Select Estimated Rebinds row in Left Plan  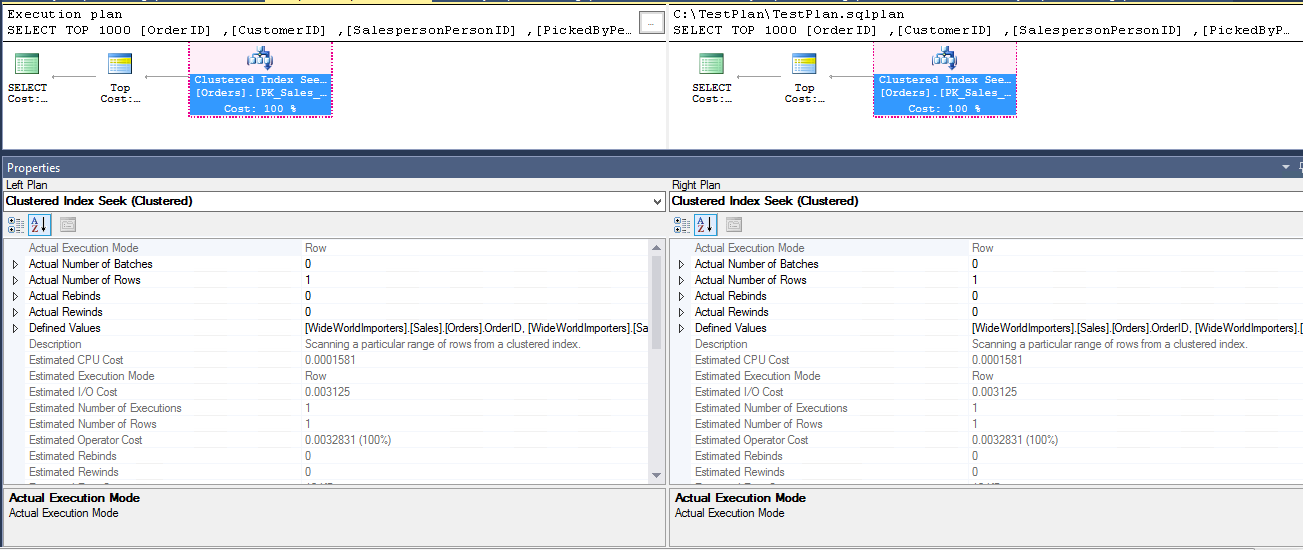coord(327,456)
